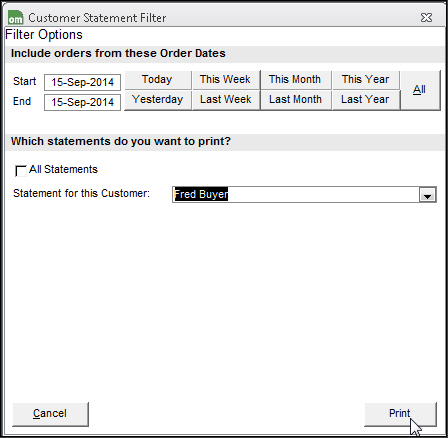The image size is (448, 438).
Task: Open the customer dropdown arrow
Action: pos(427,195)
